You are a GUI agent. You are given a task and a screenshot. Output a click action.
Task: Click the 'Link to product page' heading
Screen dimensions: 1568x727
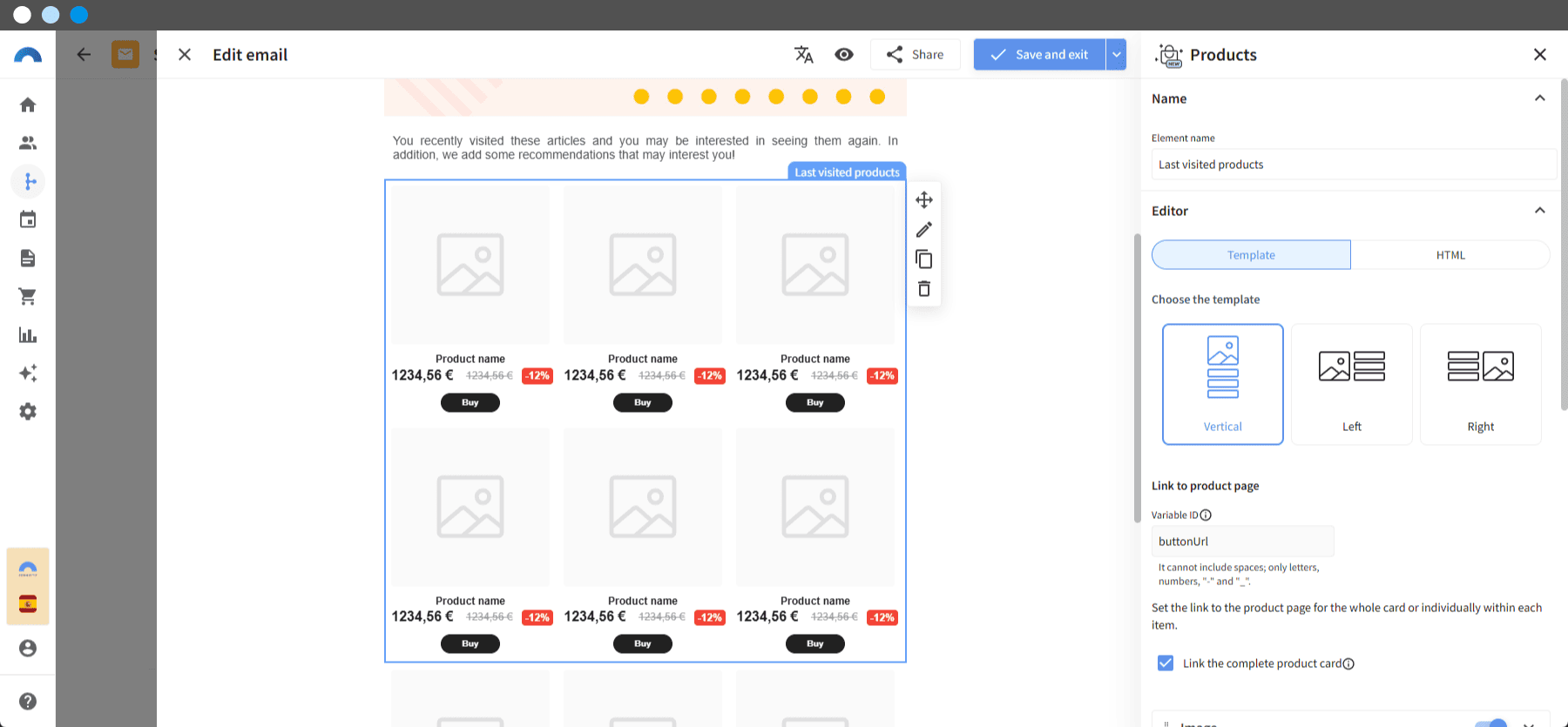pos(1205,486)
